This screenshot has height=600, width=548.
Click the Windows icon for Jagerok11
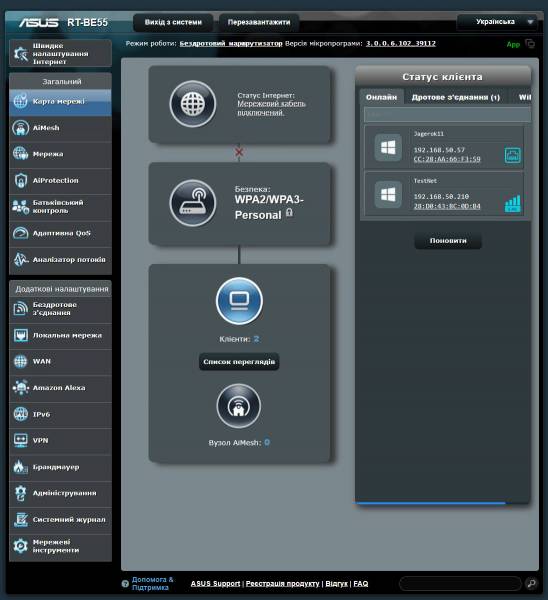[x=388, y=147]
